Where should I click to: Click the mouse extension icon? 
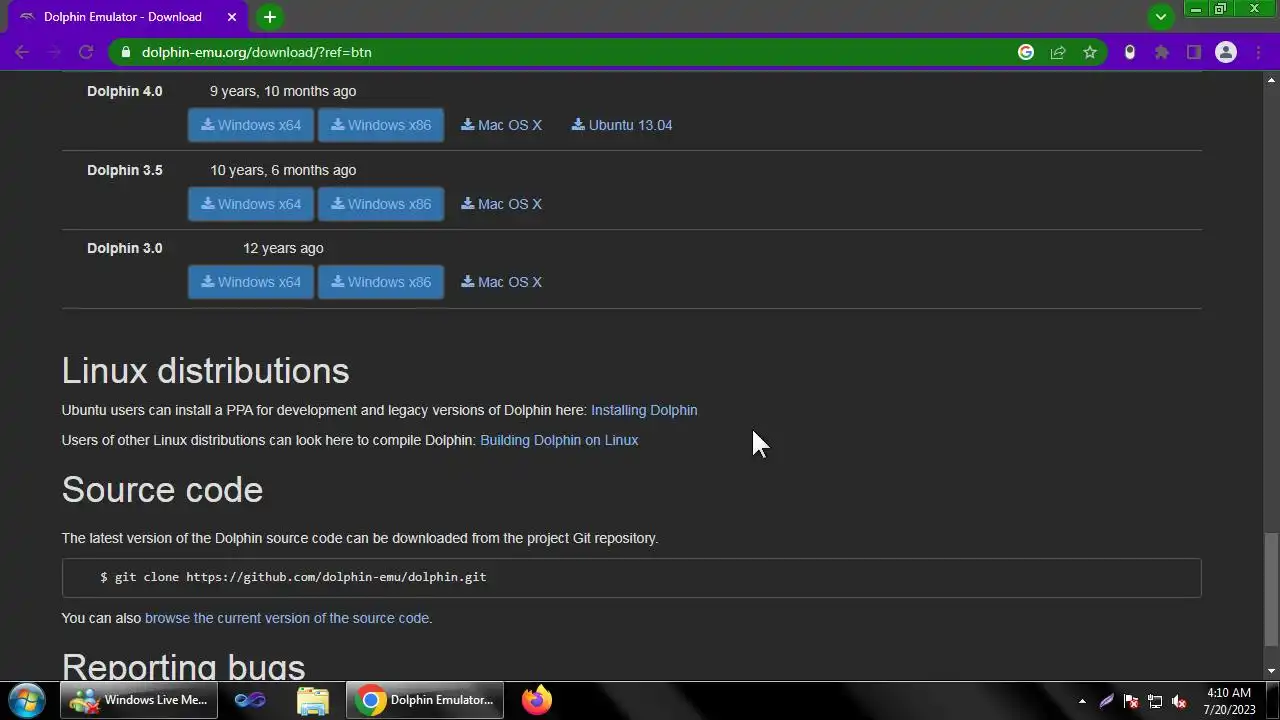(x=1130, y=52)
